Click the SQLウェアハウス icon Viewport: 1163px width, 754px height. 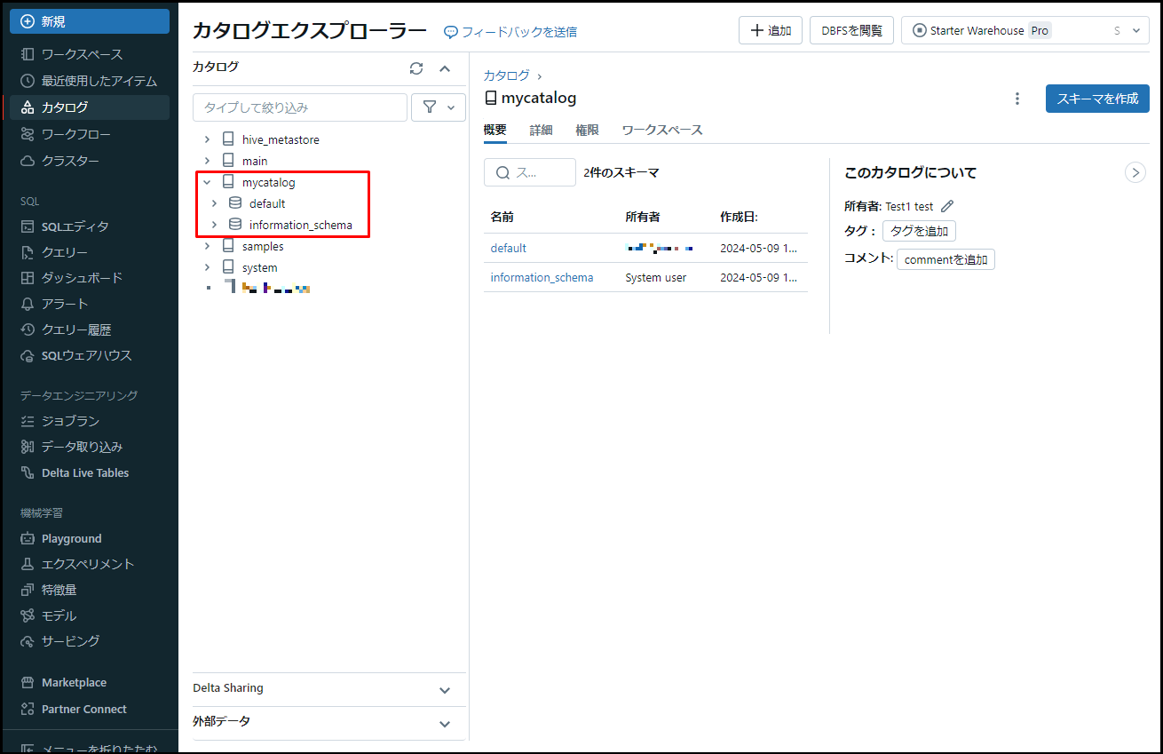coord(27,356)
